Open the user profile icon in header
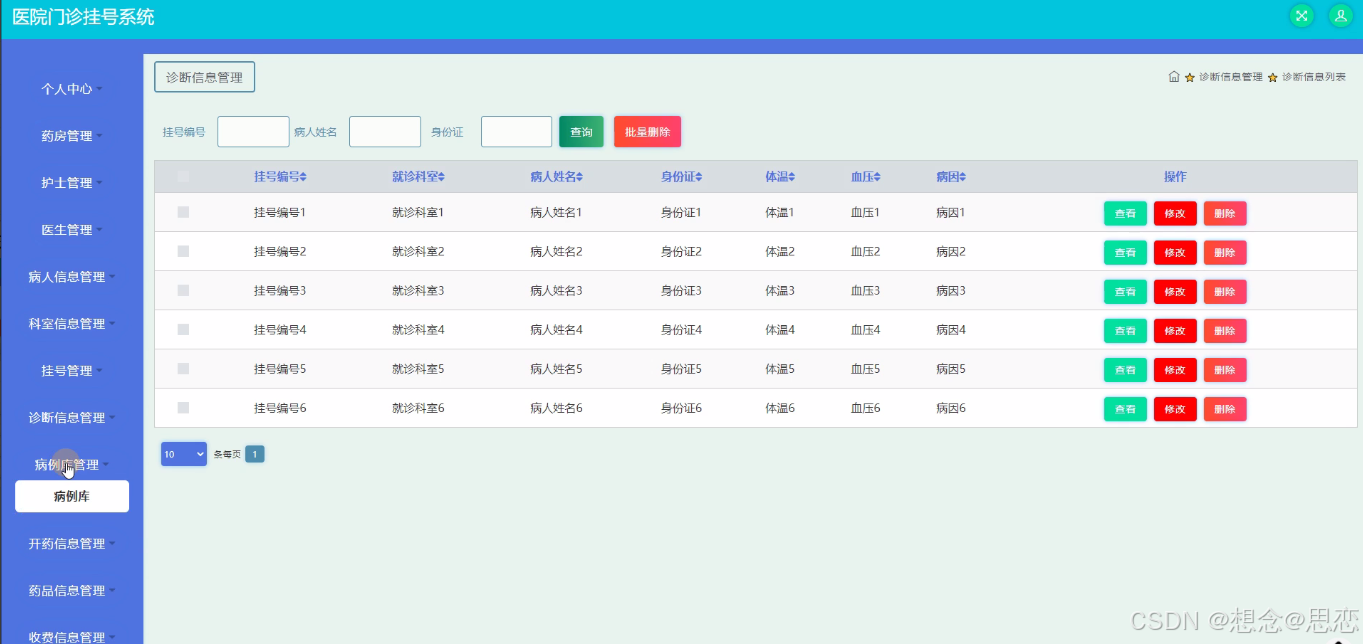The image size is (1363, 644). pyautogui.click(x=1340, y=15)
